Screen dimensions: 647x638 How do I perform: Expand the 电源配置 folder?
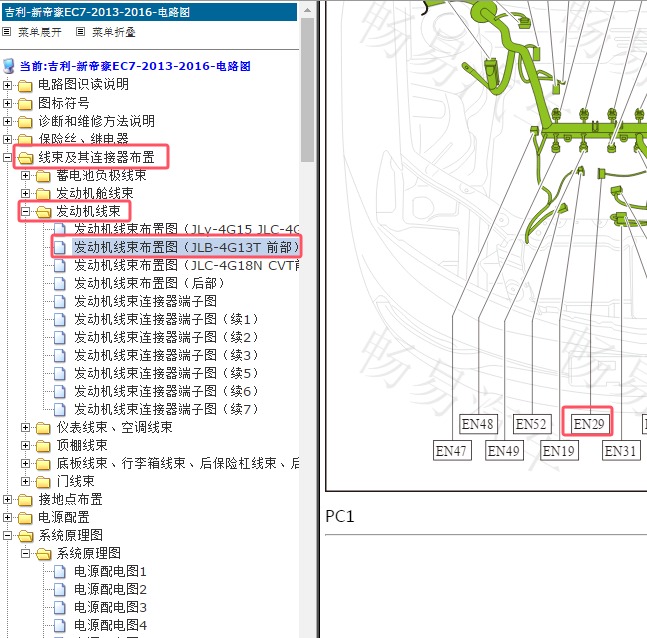(x=7, y=517)
